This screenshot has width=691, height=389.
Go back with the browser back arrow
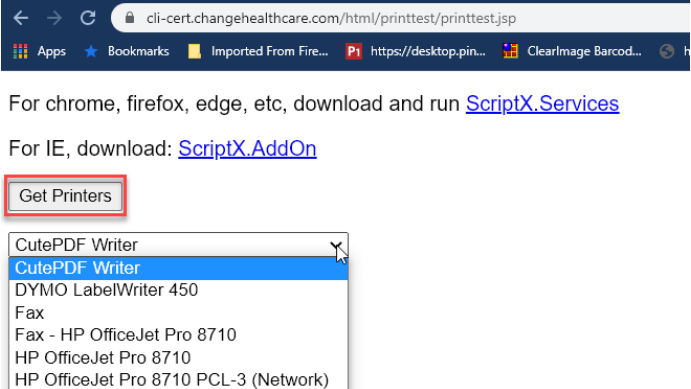click(20, 18)
